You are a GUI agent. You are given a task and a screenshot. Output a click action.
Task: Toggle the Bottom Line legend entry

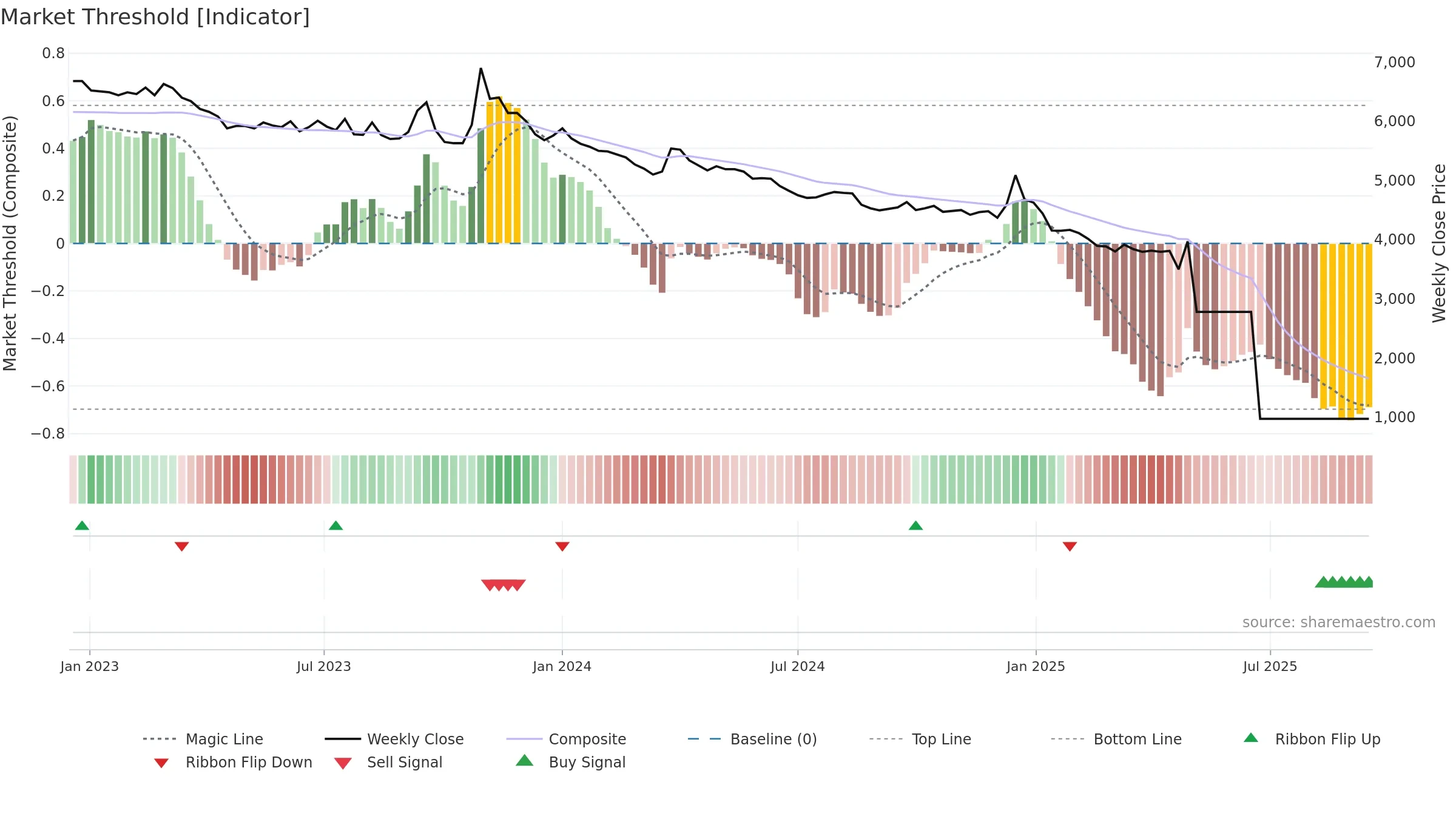(1116, 739)
